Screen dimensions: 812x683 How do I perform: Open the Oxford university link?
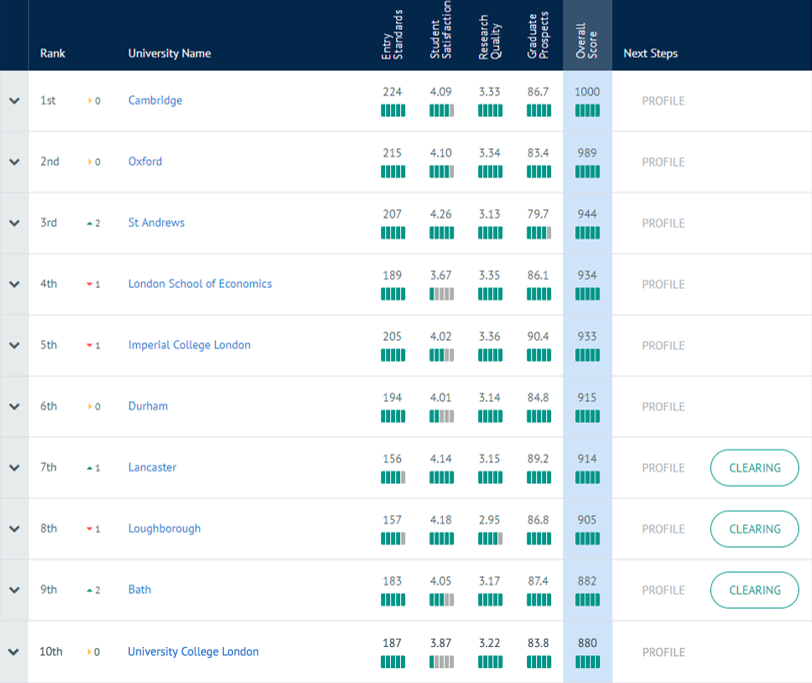pyautogui.click(x=145, y=162)
